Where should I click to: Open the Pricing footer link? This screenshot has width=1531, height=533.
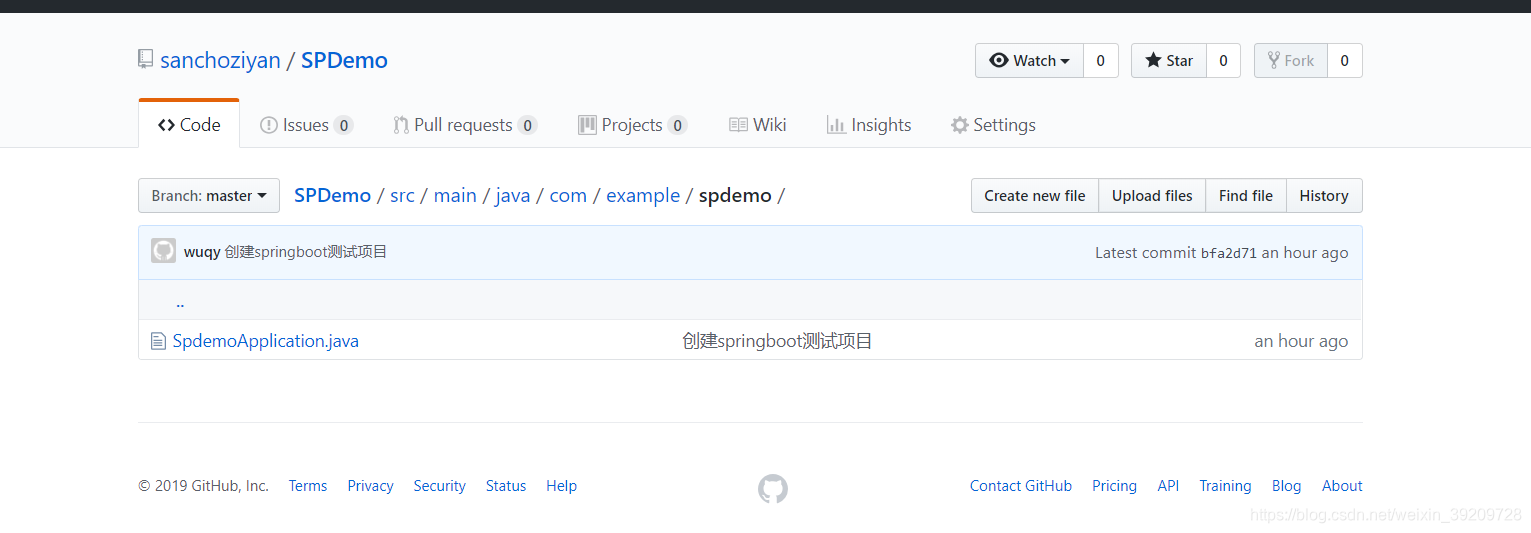pyautogui.click(x=1114, y=486)
